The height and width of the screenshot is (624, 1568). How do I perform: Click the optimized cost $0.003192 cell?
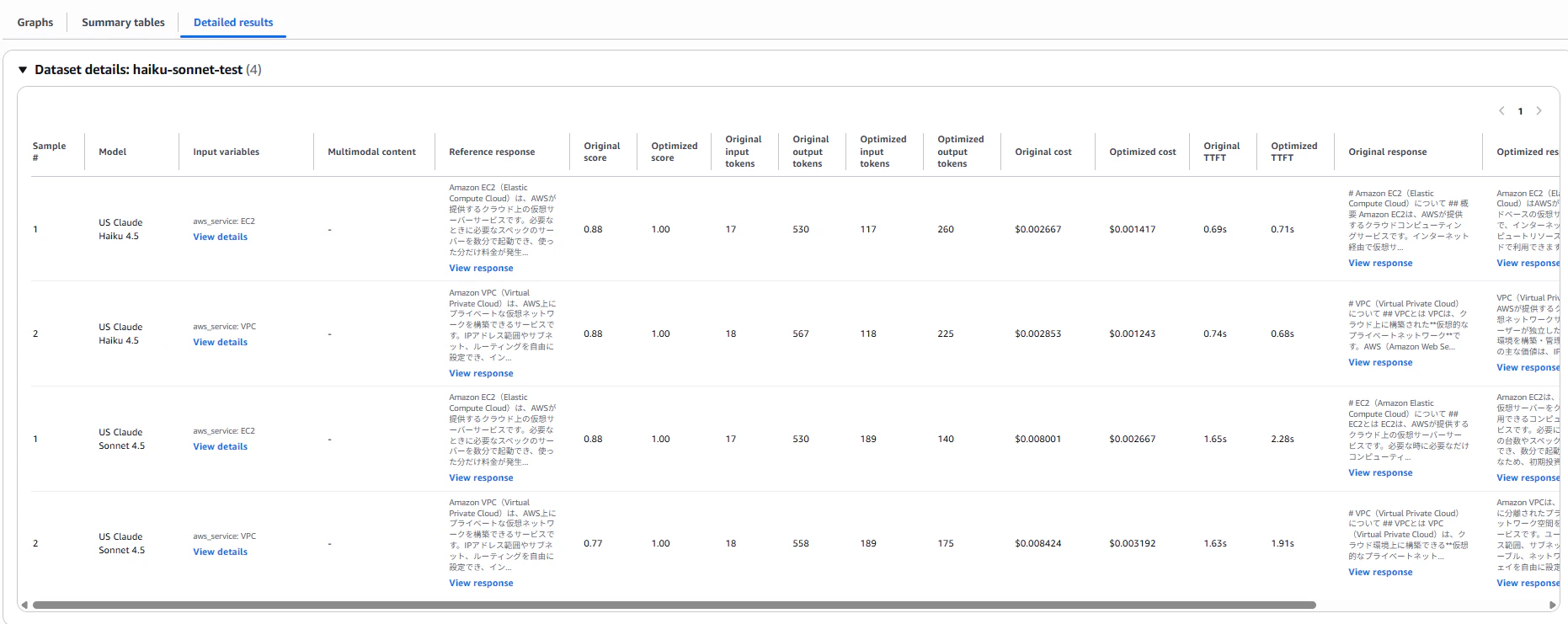1132,543
